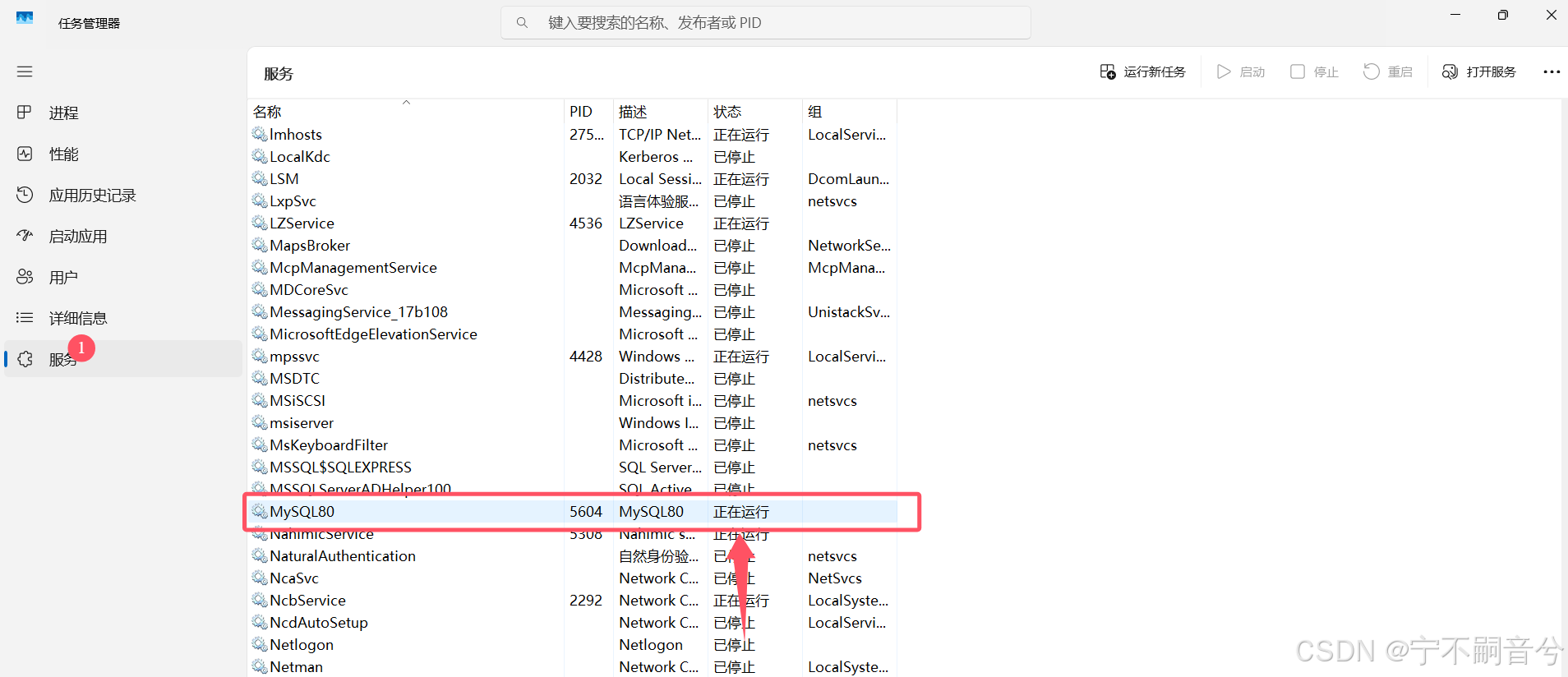Select the Netlogon service name
The height and width of the screenshot is (677, 1568).
click(x=302, y=645)
